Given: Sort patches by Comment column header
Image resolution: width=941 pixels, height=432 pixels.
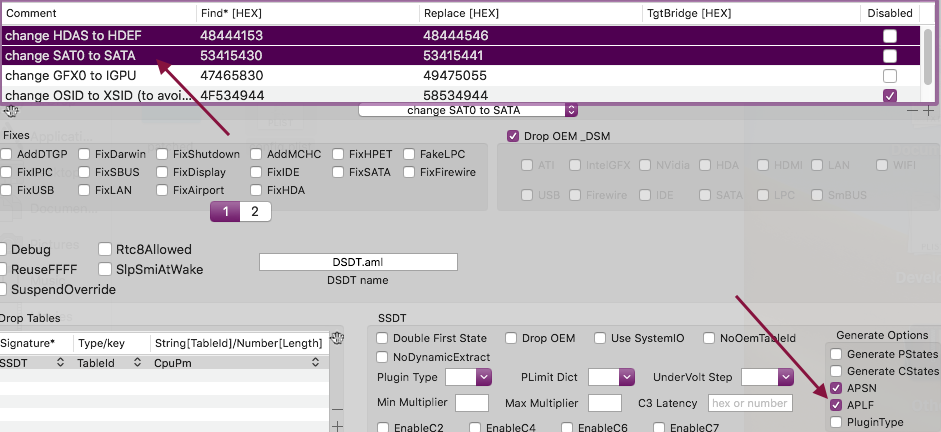Looking at the screenshot, I should (x=99, y=13).
